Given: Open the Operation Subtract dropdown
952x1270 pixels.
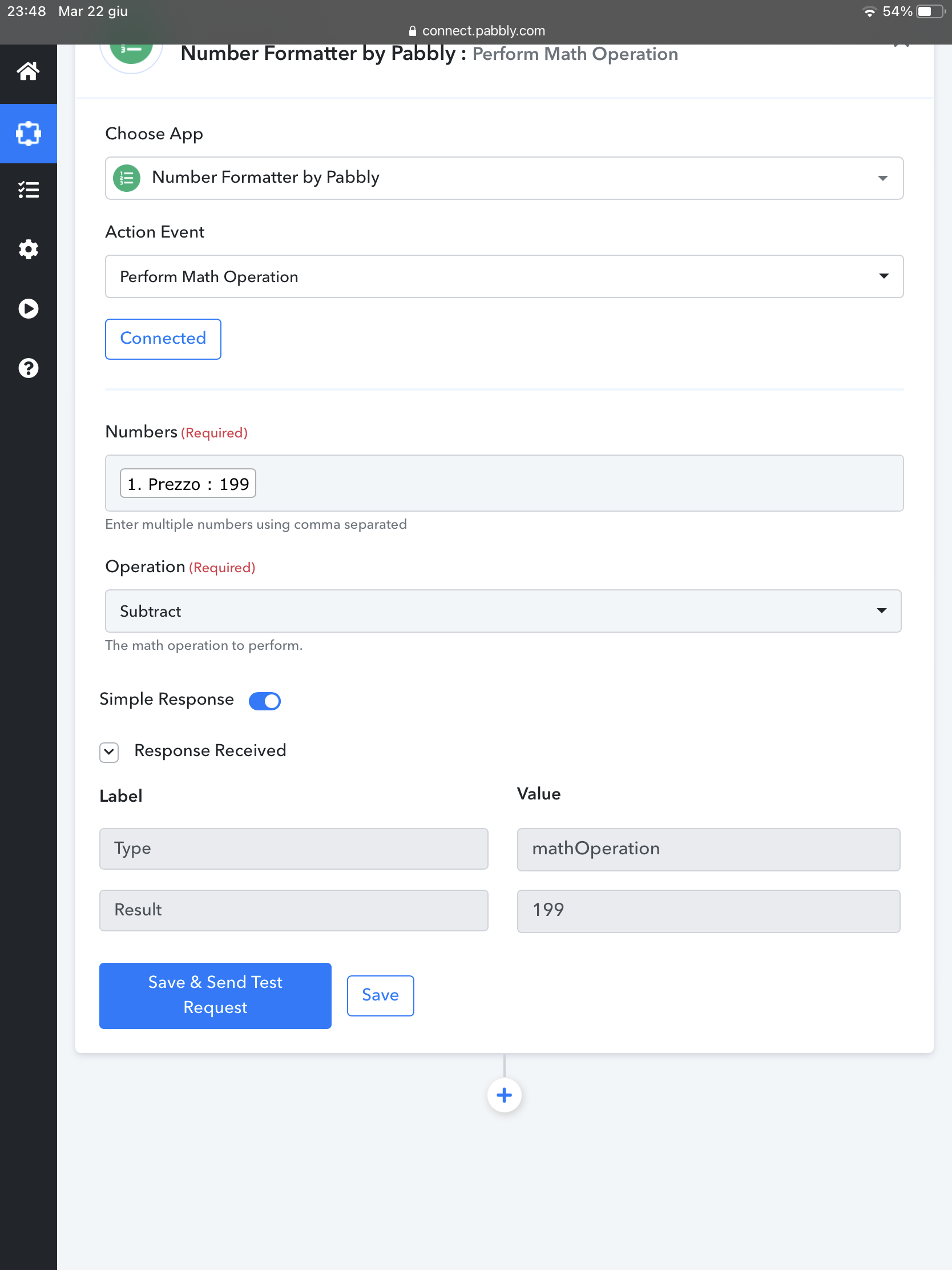Looking at the screenshot, I should [x=503, y=611].
